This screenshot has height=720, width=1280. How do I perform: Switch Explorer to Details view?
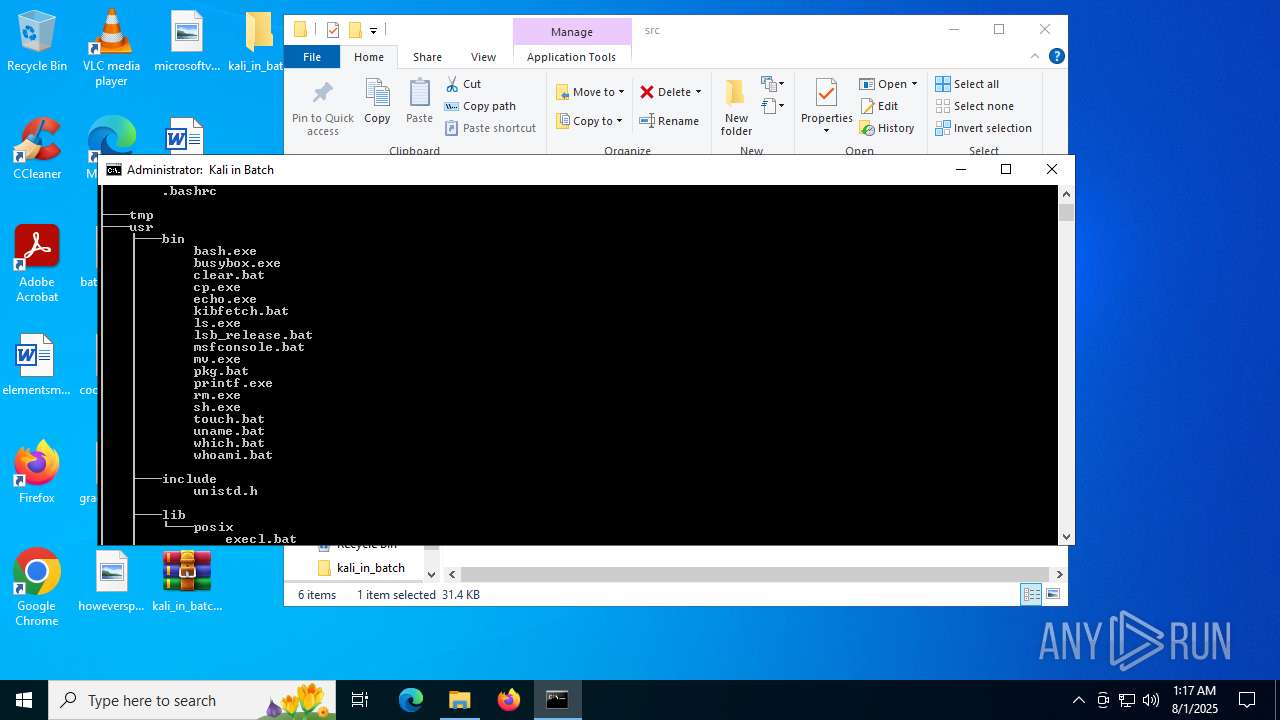1031,594
